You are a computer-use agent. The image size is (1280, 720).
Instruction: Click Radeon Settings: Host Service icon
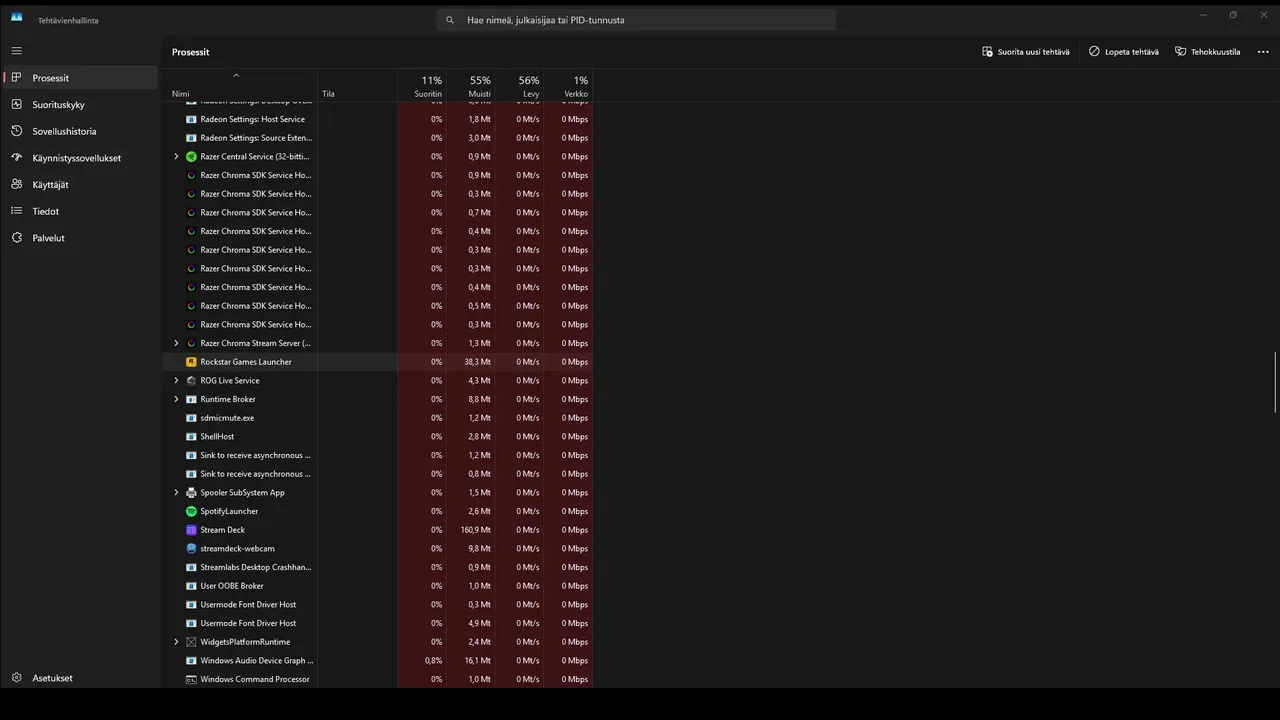pos(191,119)
